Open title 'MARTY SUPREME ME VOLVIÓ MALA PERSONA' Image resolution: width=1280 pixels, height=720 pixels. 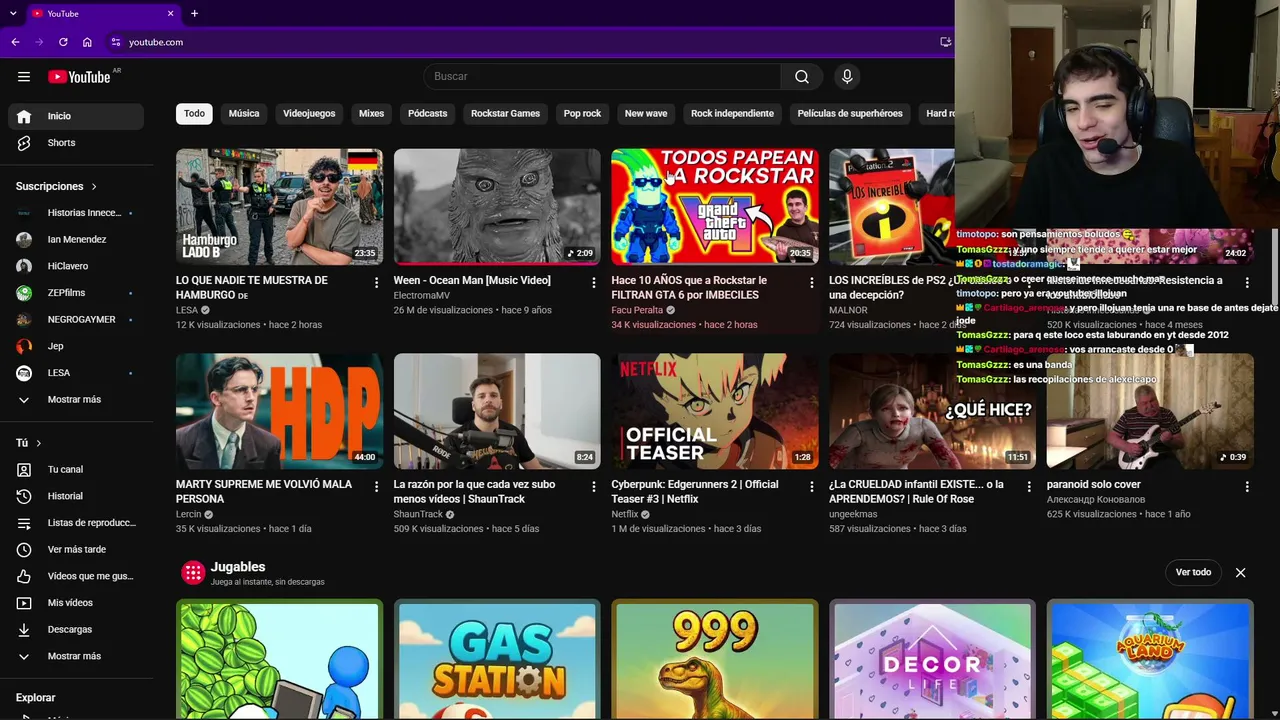tap(264, 491)
